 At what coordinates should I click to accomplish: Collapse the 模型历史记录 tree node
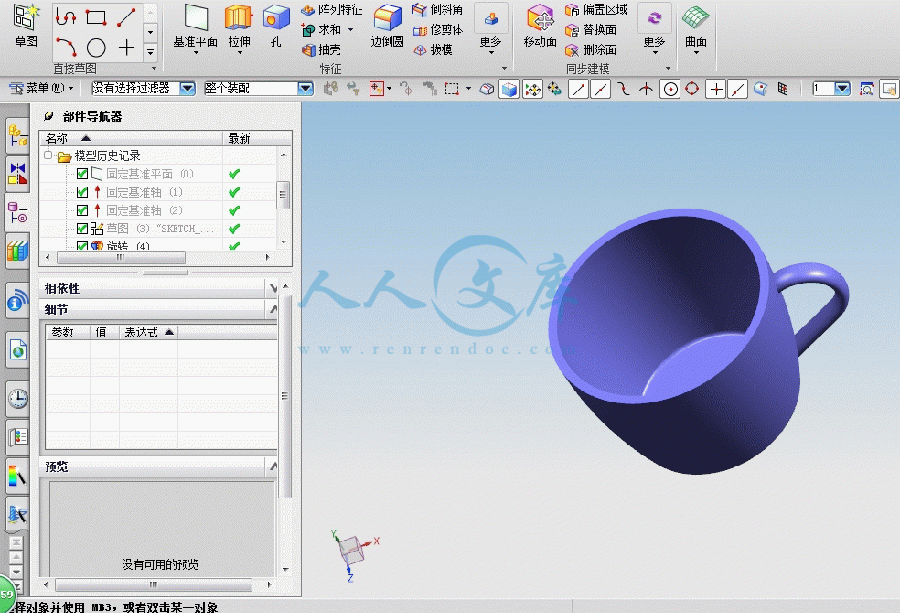tap(48, 155)
